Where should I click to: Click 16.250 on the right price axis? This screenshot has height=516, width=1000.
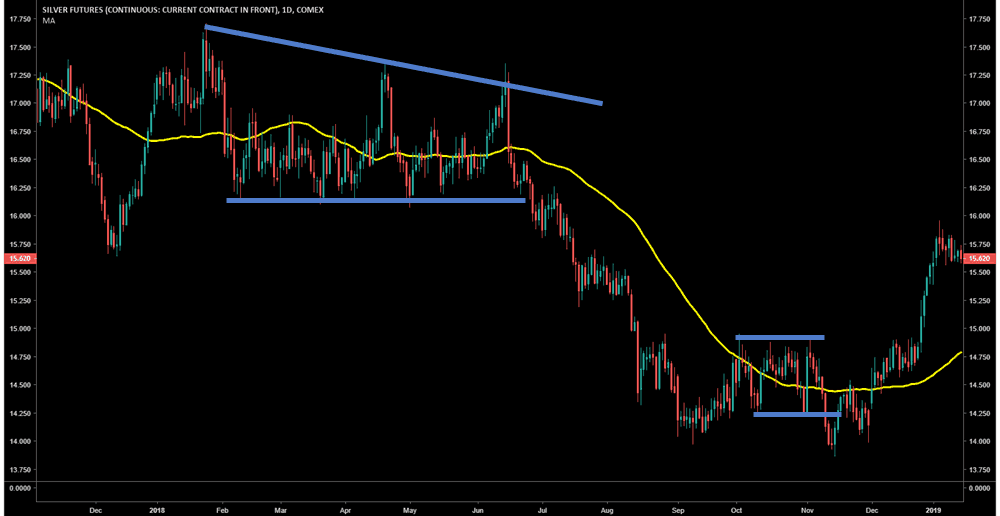[x=979, y=188]
